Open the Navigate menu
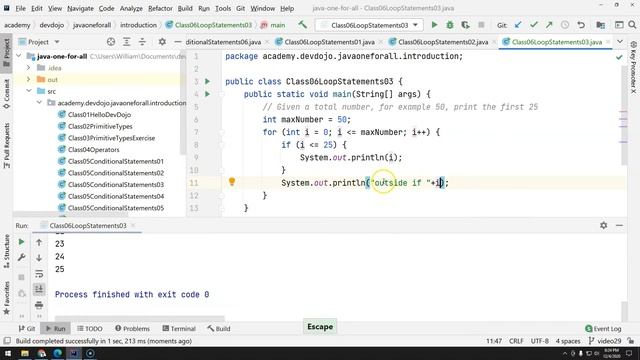Screen dimensions: 640x360 pyautogui.click(x=80, y=8)
